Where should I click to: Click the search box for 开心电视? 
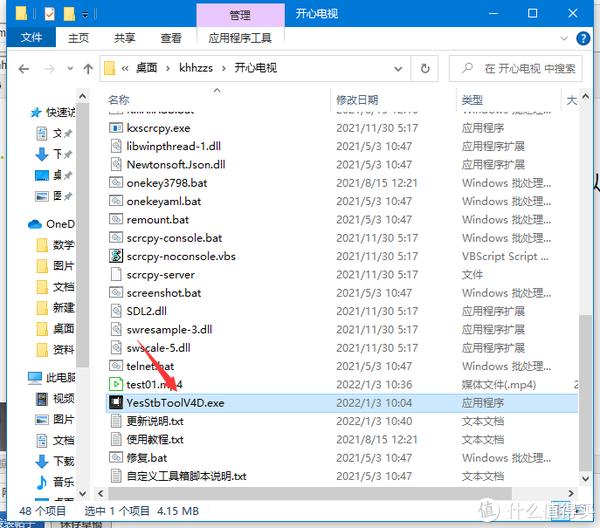[x=515, y=69]
